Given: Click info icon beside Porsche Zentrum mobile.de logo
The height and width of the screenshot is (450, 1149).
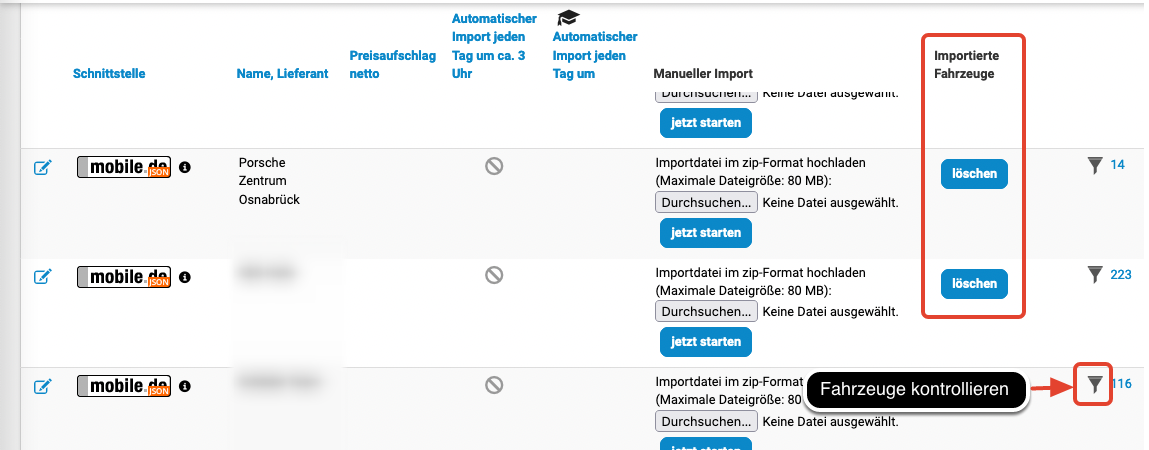Looking at the screenshot, I should click(185, 167).
